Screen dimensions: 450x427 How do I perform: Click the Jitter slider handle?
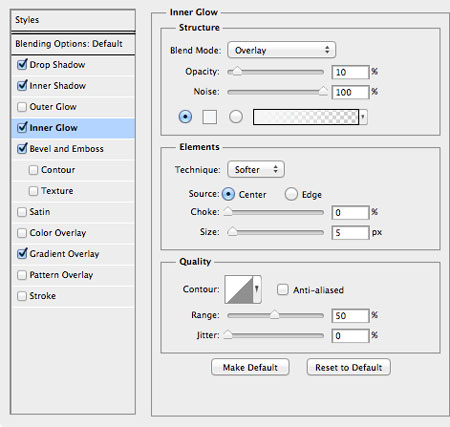pos(228,335)
